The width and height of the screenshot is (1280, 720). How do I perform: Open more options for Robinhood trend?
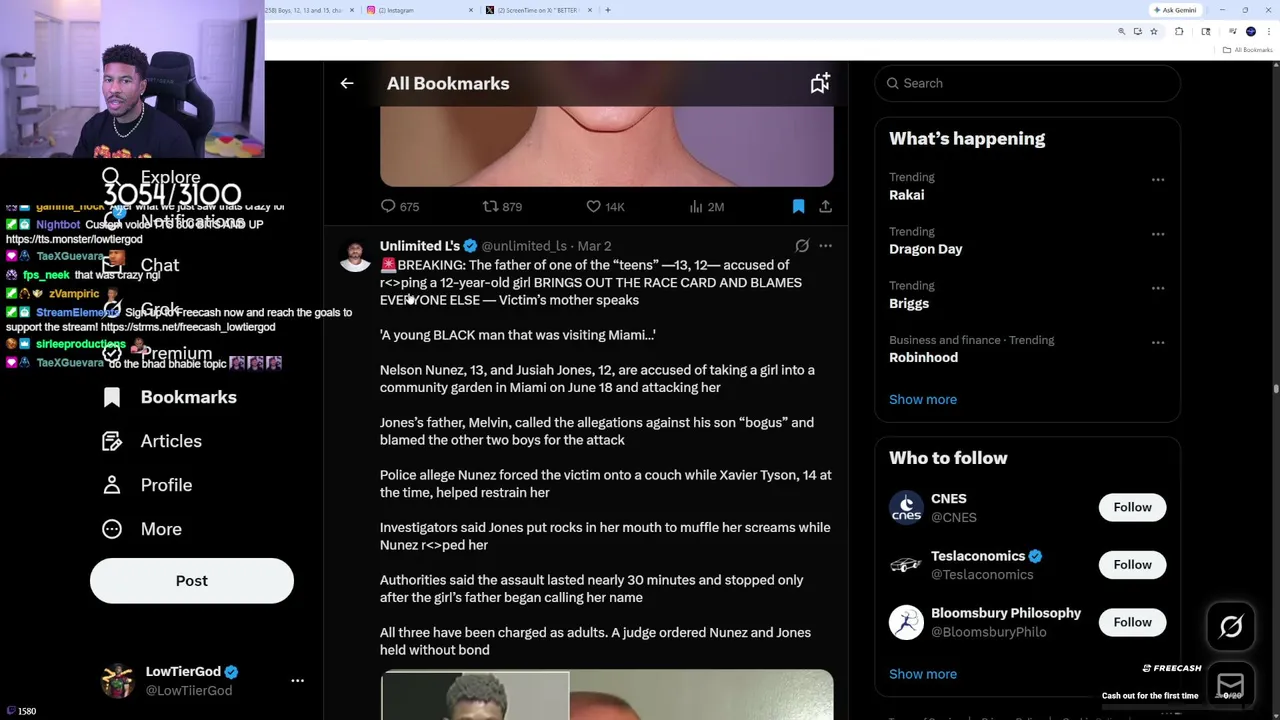click(x=1158, y=342)
